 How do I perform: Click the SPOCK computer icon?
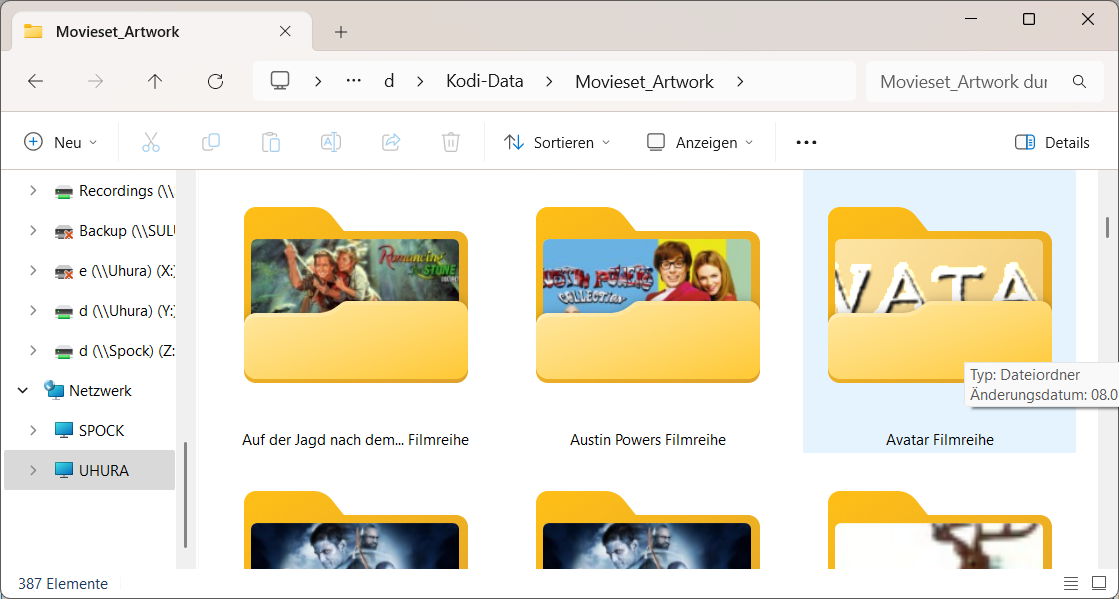[x=64, y=431]
